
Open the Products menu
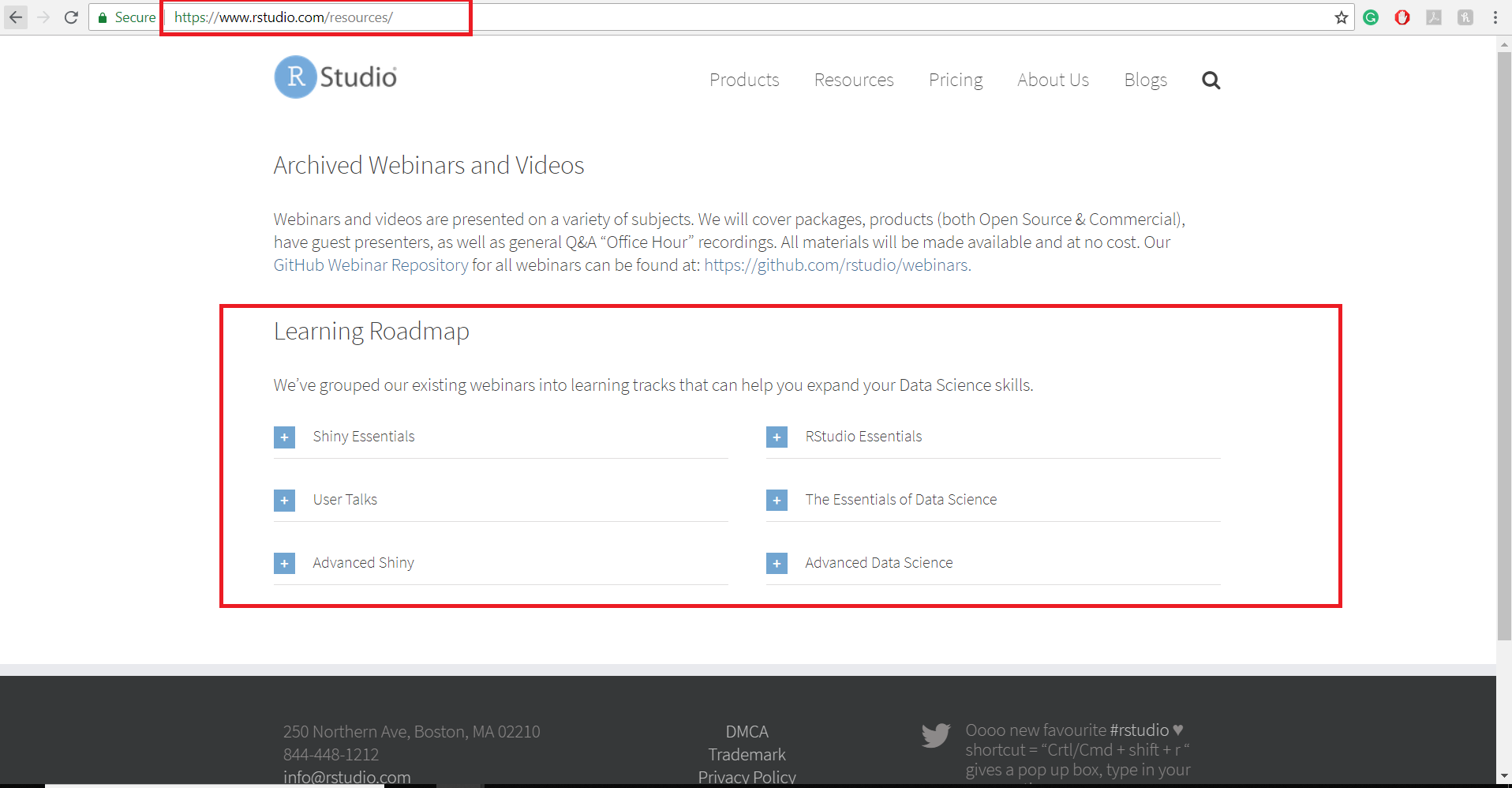[x=744, y=80]
